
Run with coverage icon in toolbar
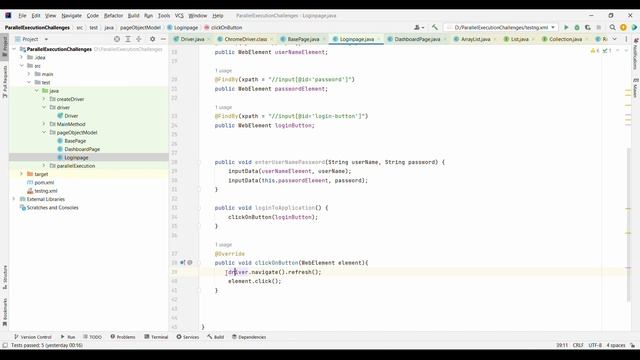tap(588, 27)
